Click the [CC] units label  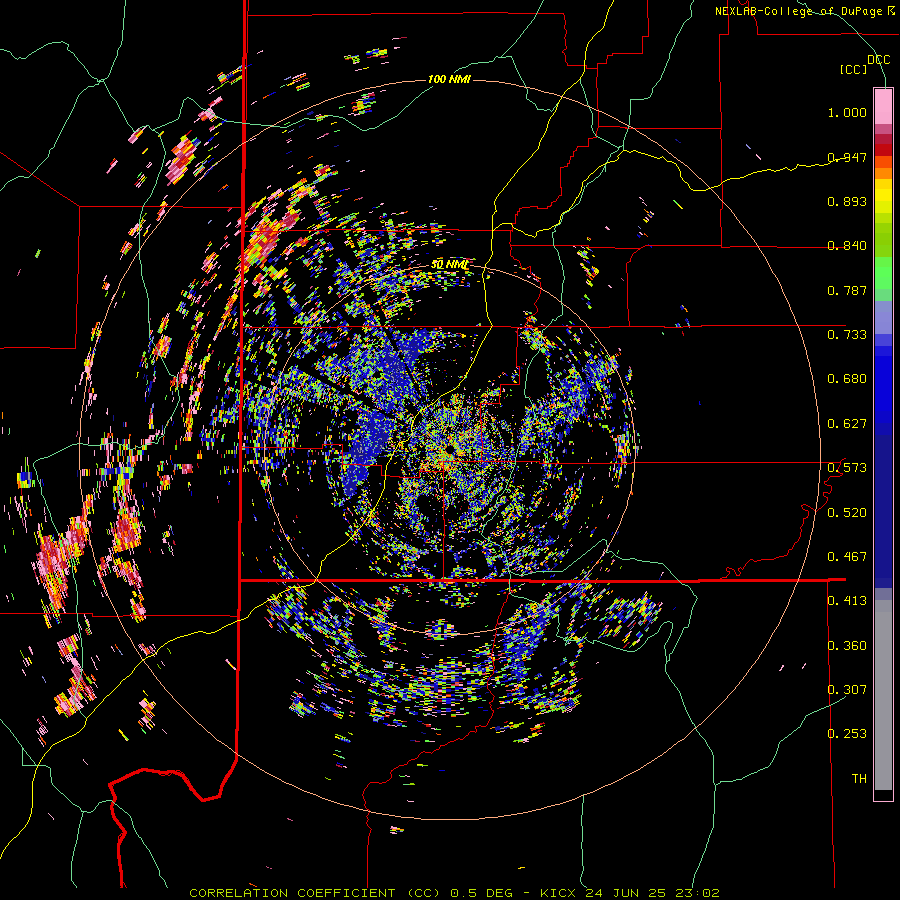[x=854, y=69]
